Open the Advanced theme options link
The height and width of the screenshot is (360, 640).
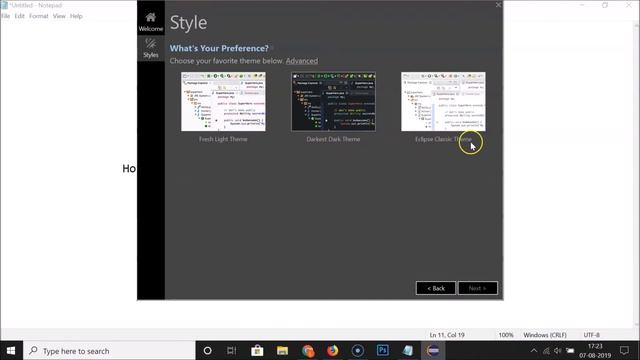302,61
